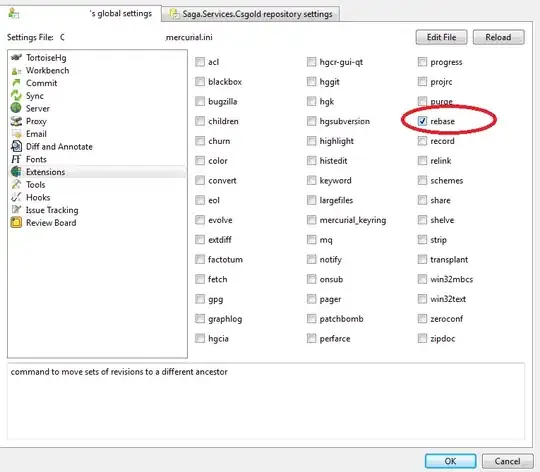Enable the fetch extension
This screenshot has height=472, width=540.
tap(200, 279)
